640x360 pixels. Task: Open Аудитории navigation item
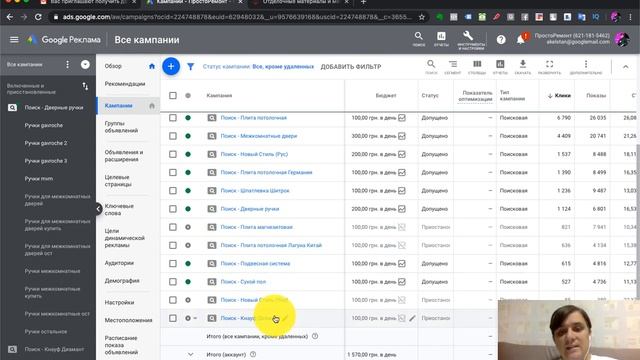[x=119, y=263]
